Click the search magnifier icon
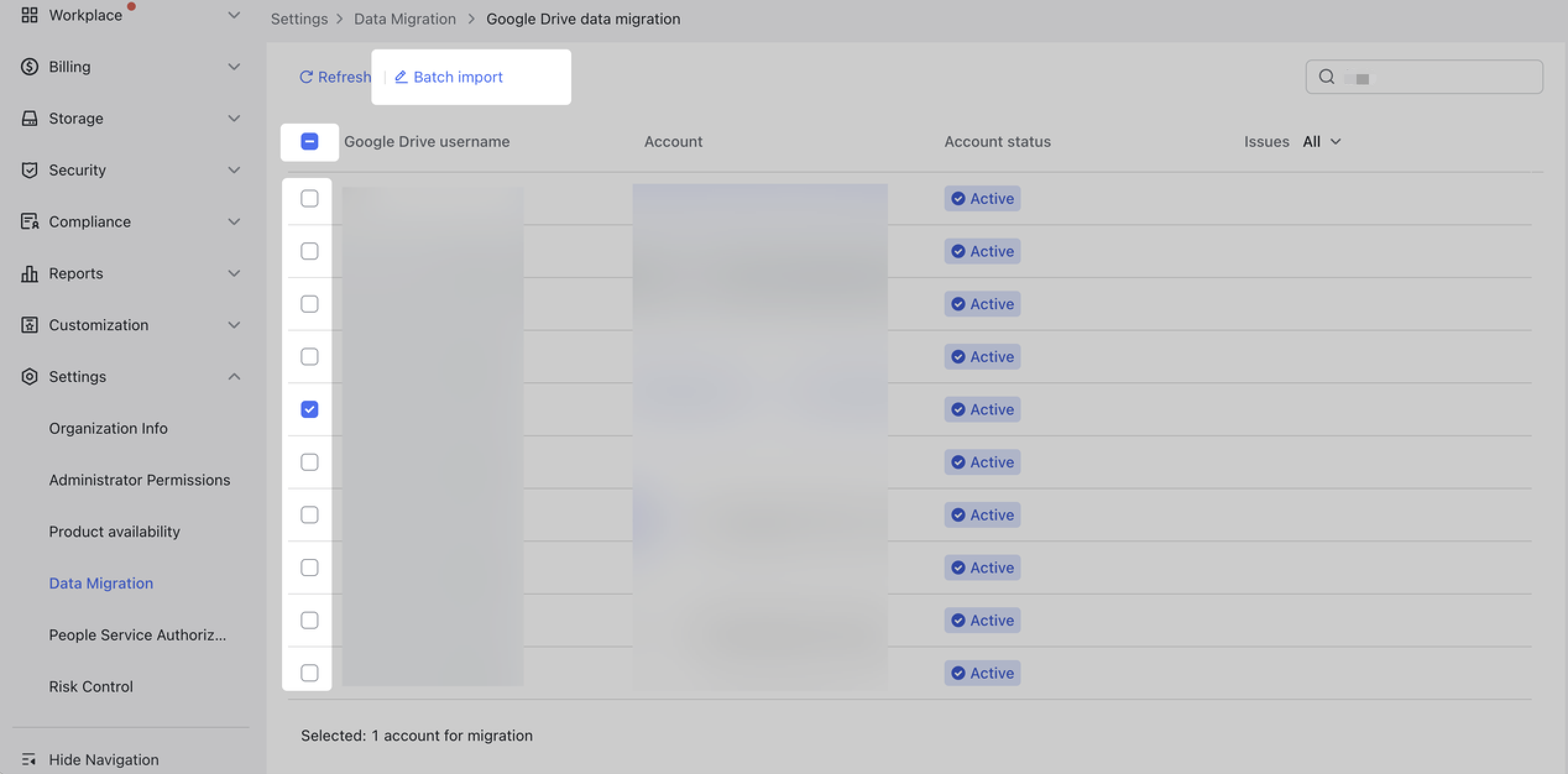The height and width of the screenshot is (774, 1568). [x=1326, y=77]
